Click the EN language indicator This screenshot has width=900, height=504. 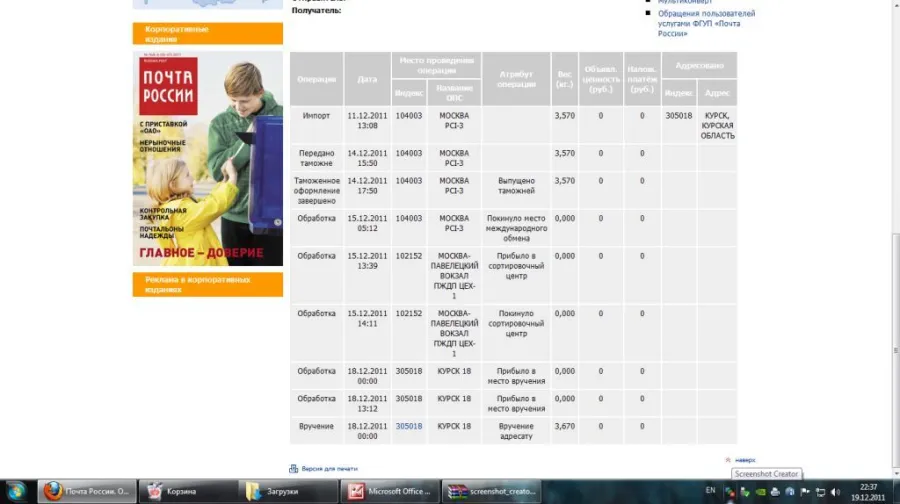711,491
